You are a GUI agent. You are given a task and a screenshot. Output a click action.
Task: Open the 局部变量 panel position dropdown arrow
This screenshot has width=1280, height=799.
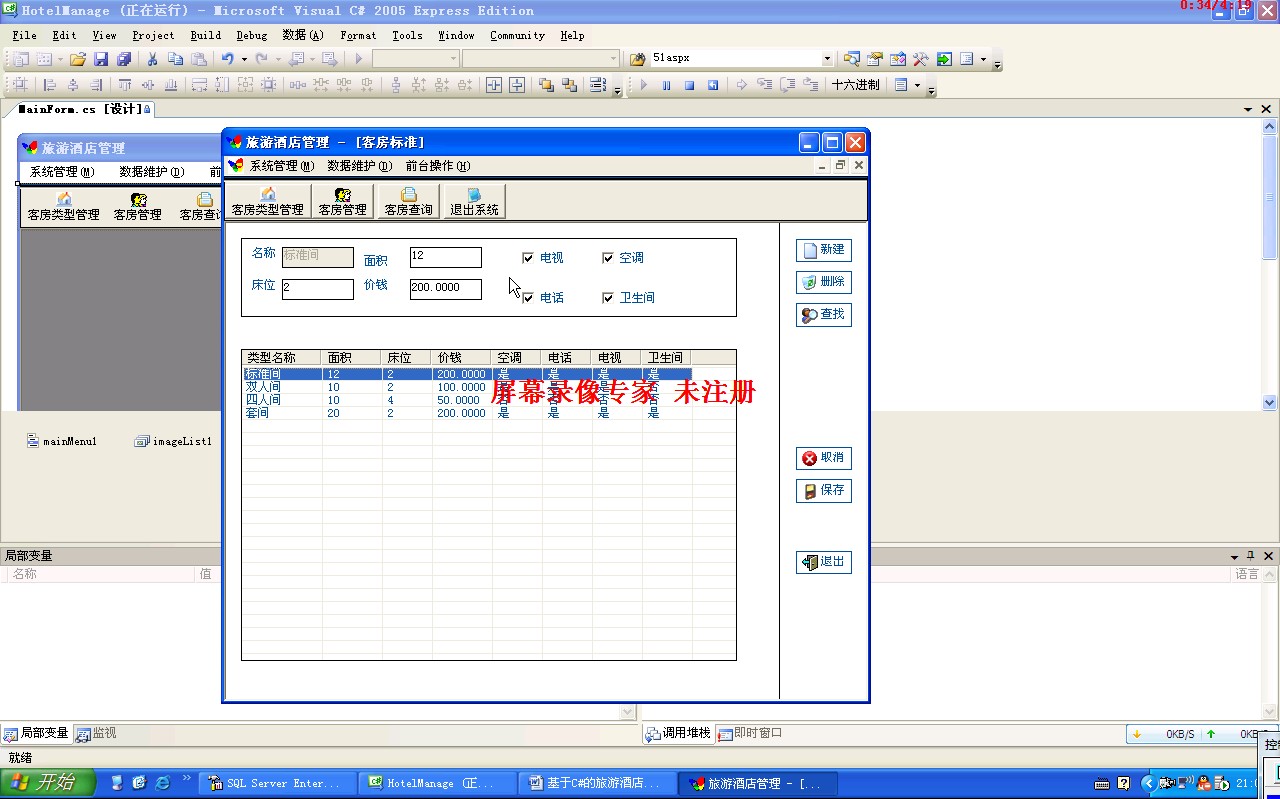click(x=1234, y=556)
